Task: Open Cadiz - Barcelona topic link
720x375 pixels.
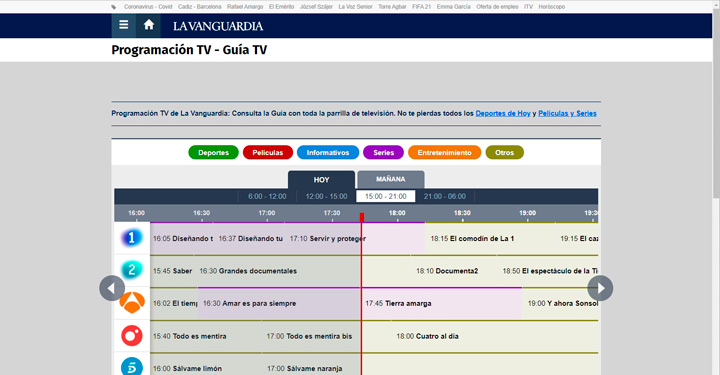Action: 199,7
